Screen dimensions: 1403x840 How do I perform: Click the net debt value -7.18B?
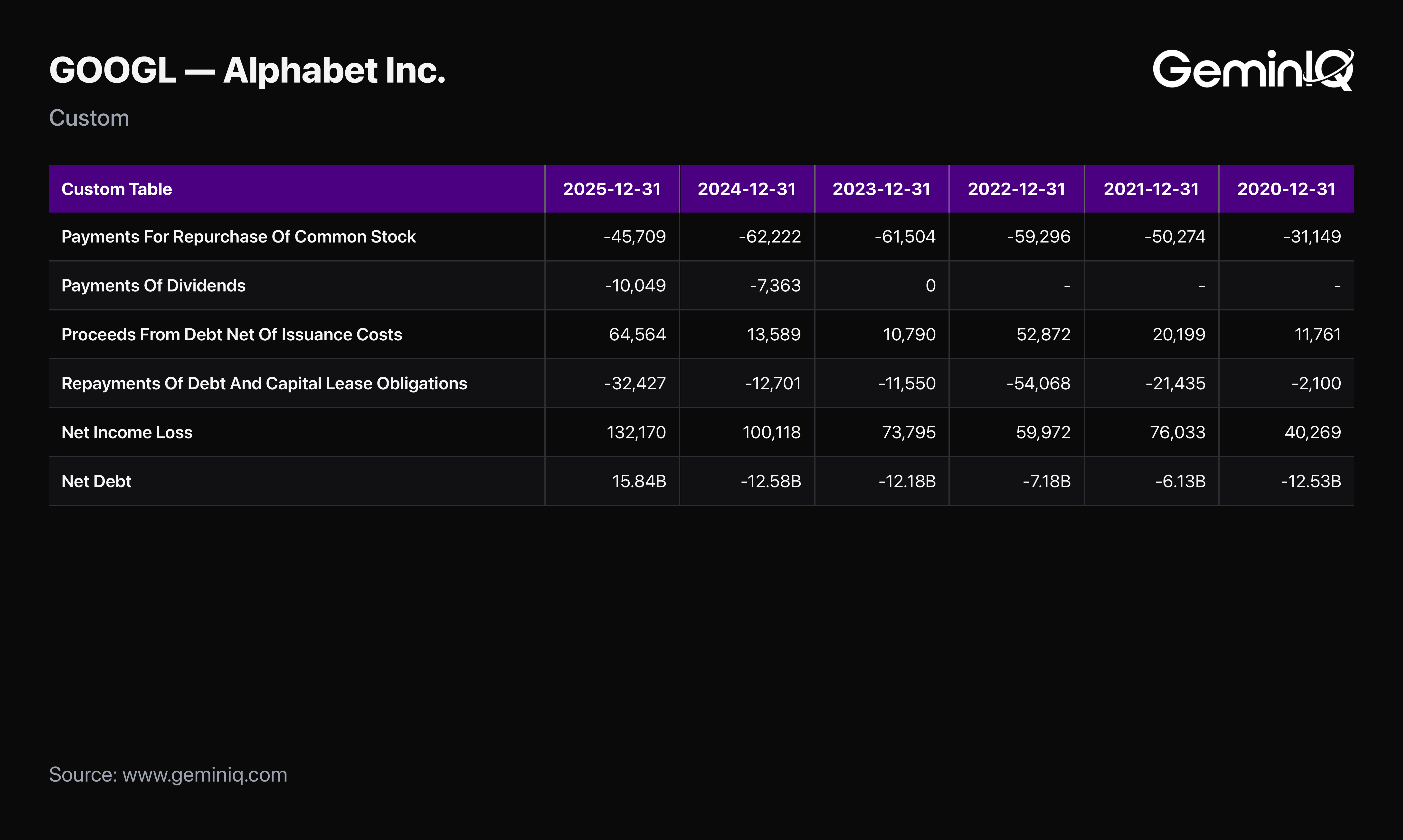1047,481
